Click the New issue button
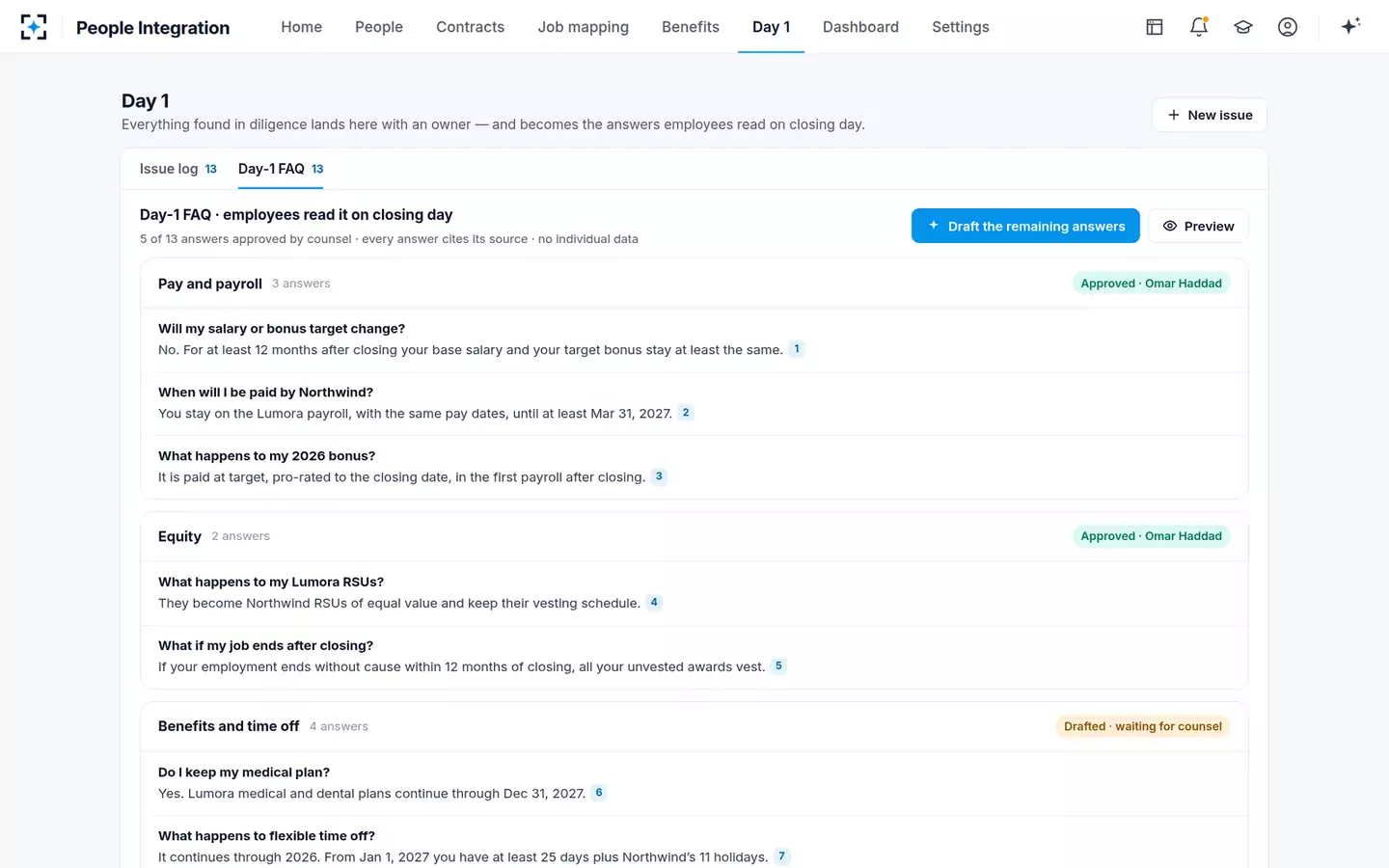This screenshot has width=1389, height=868. point(1210,115)
